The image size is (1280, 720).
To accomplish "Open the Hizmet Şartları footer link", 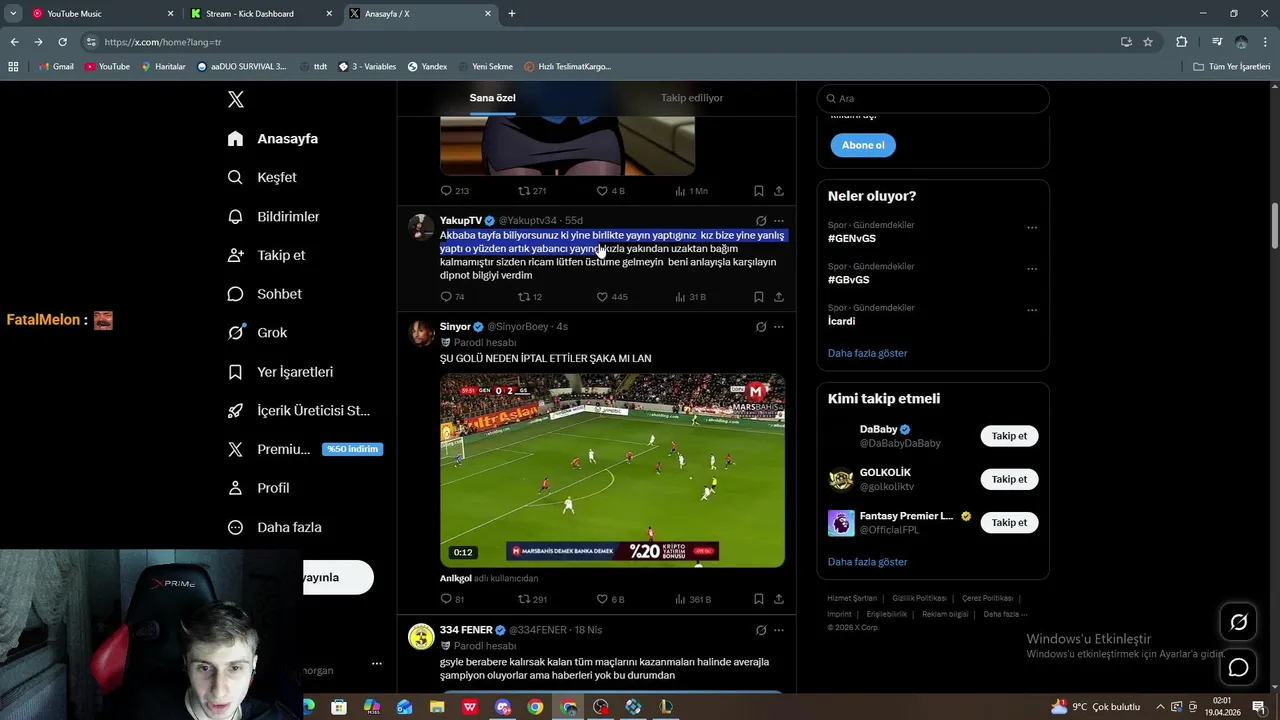I will click(x=852, y=598).
